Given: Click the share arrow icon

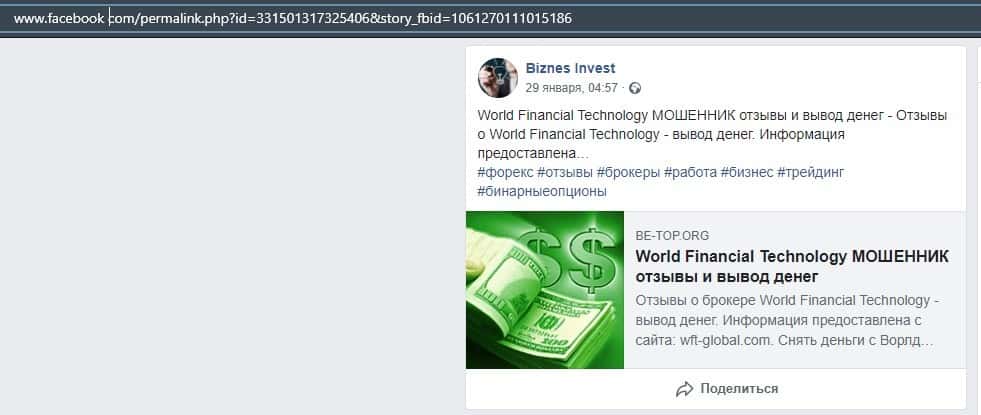Looking at the screenshot, I should tap(684, 389).
